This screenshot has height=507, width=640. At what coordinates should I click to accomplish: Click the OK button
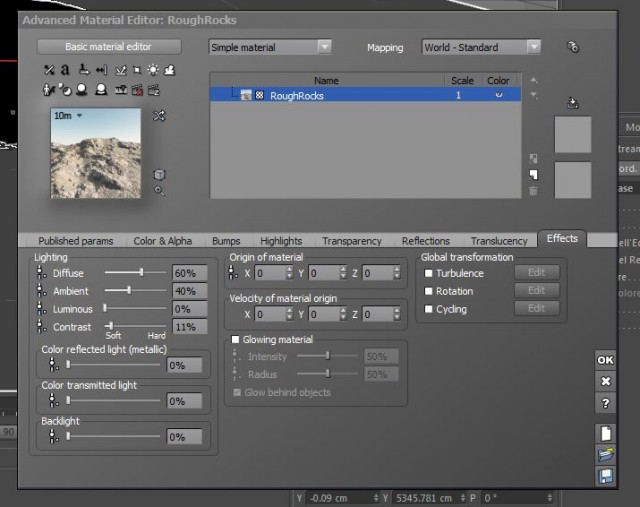(x=605, y=360)
